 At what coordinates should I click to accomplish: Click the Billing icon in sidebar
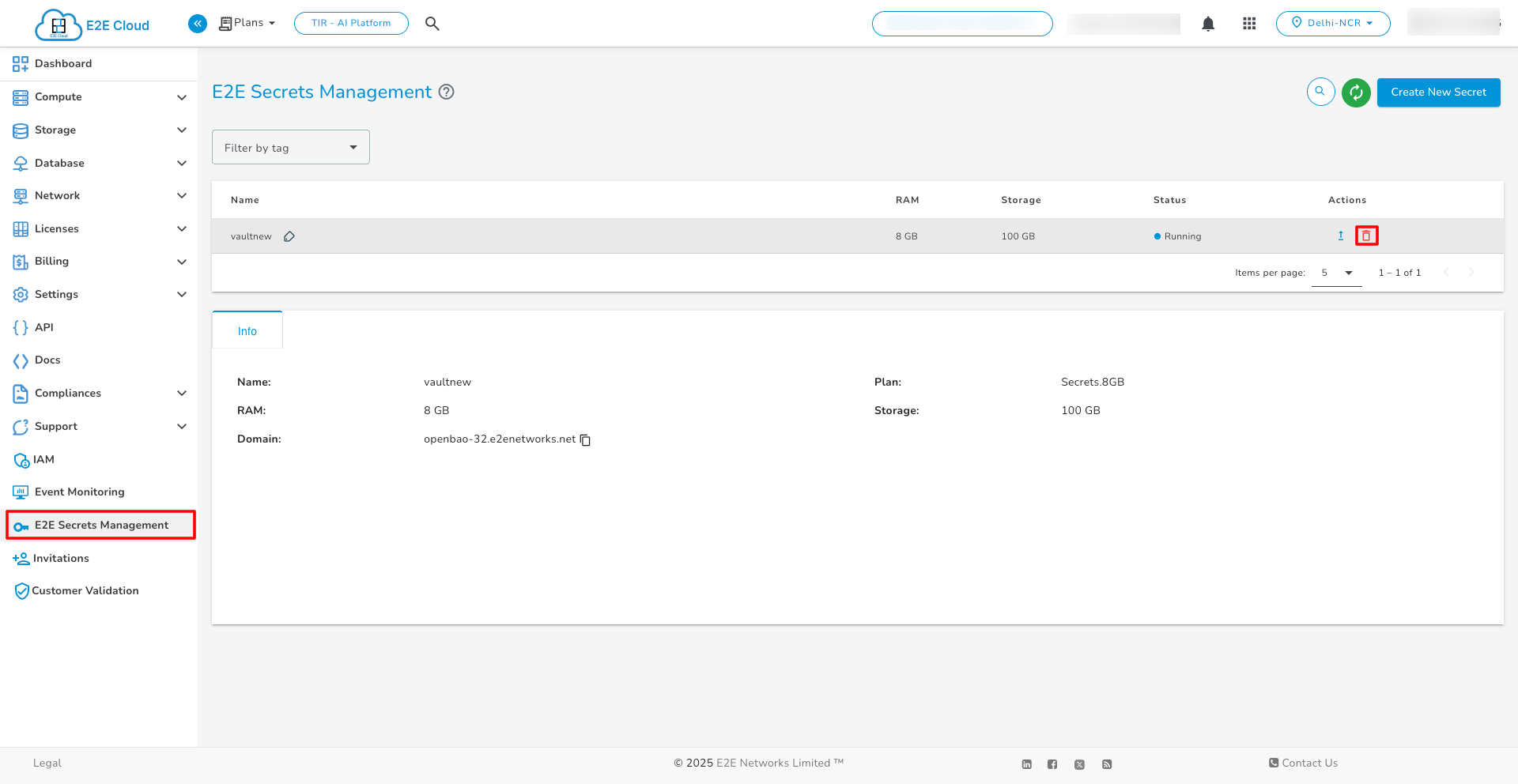(x=21, y=262)
